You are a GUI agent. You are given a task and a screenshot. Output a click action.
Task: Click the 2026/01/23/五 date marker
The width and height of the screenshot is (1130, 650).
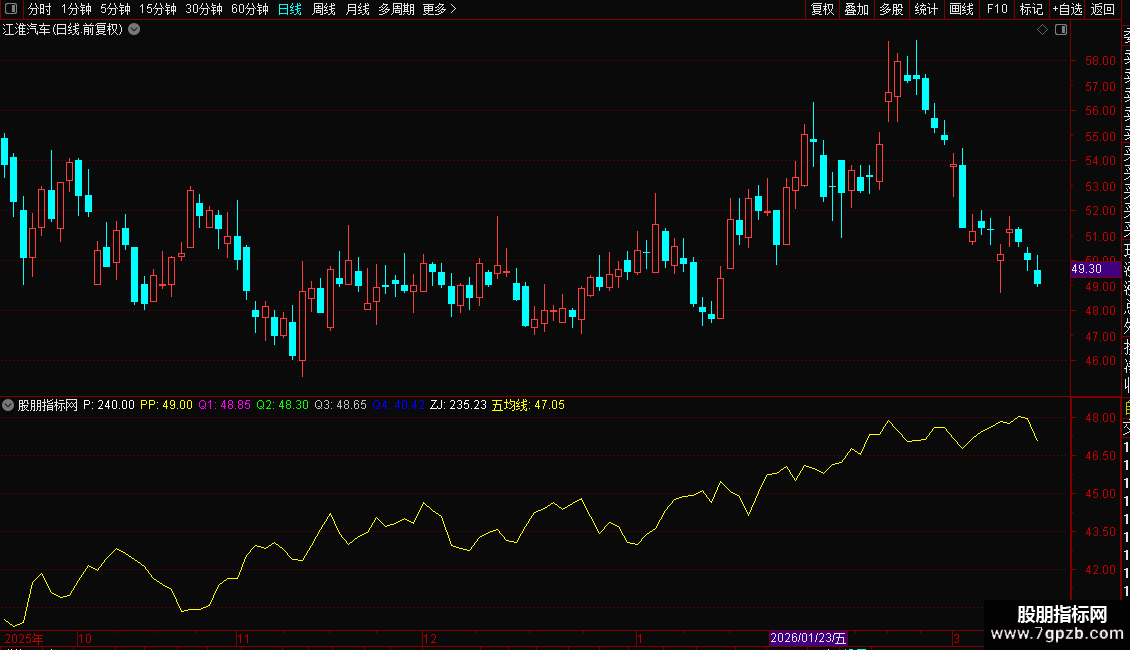808,638
